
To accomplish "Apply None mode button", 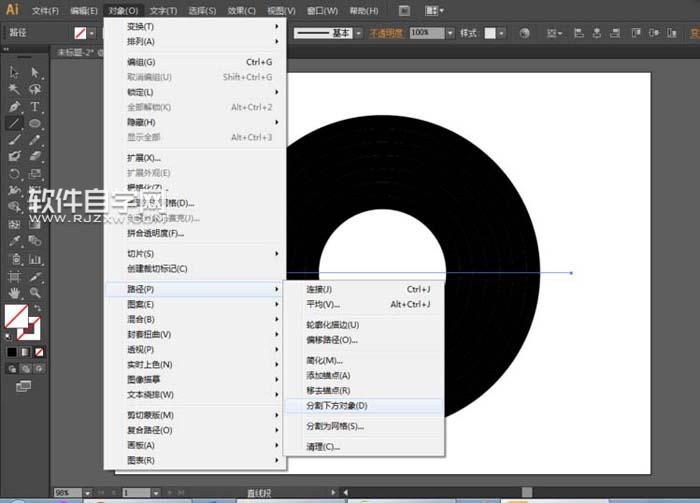I will 39,352.
